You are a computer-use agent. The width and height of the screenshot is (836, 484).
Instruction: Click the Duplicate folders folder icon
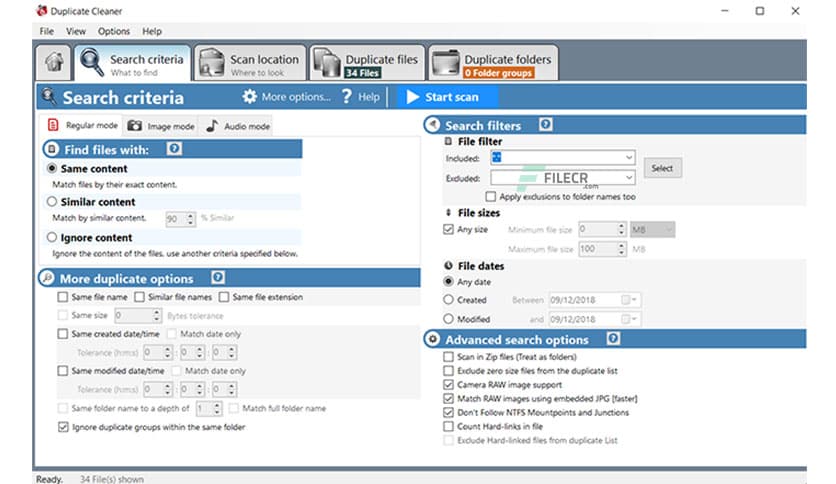(446, 62)
